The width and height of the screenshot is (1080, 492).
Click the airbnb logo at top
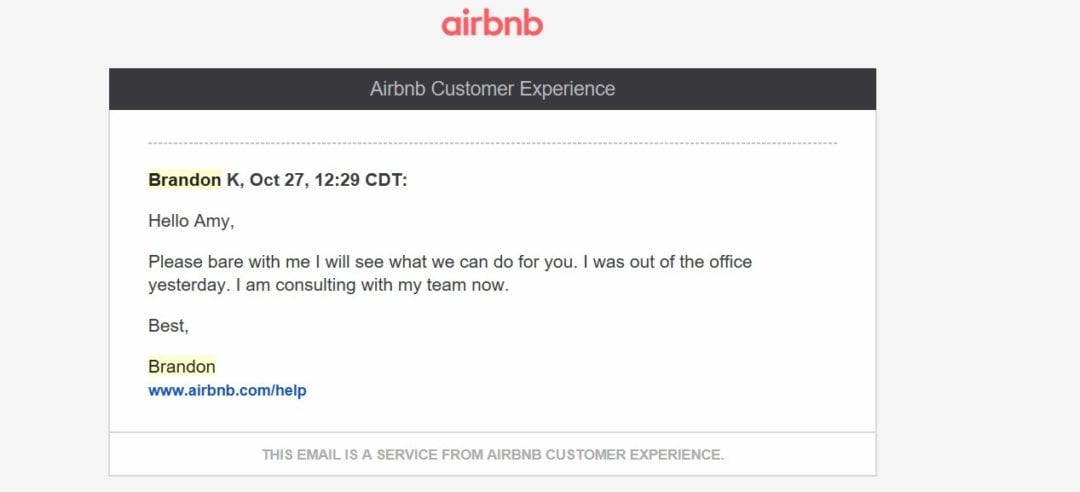coord(492,23)
